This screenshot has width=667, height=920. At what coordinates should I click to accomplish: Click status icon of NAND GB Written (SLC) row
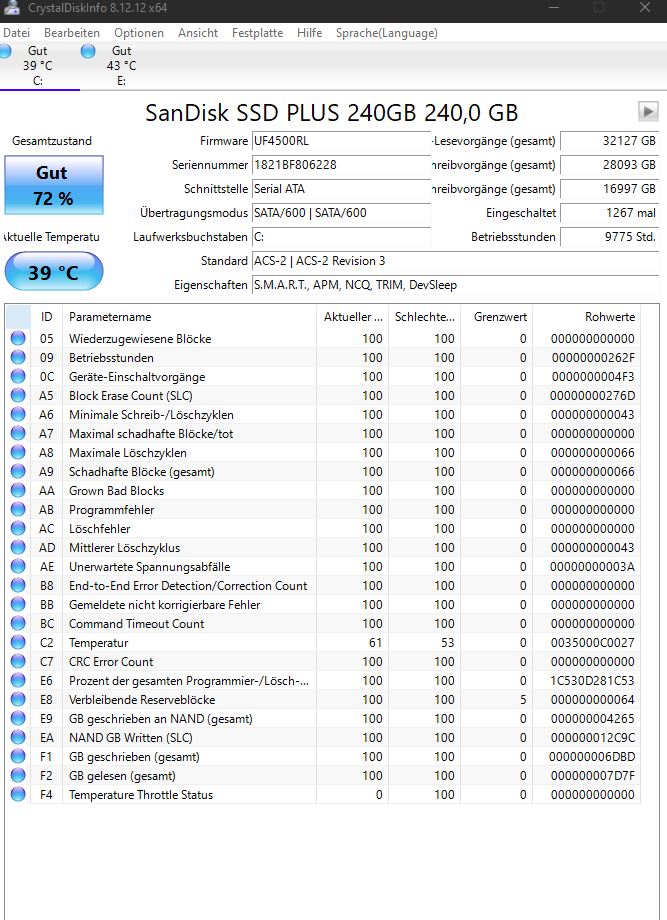18,738
